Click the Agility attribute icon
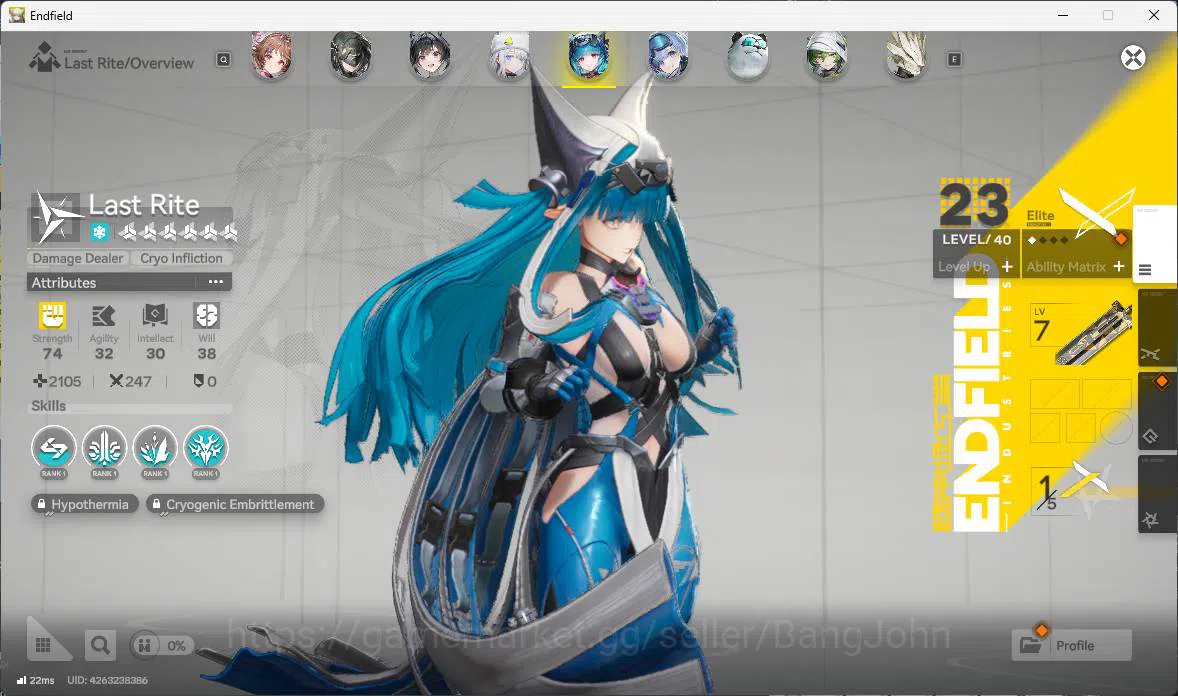Screen dimensions: 1178x696 (104, 316)
